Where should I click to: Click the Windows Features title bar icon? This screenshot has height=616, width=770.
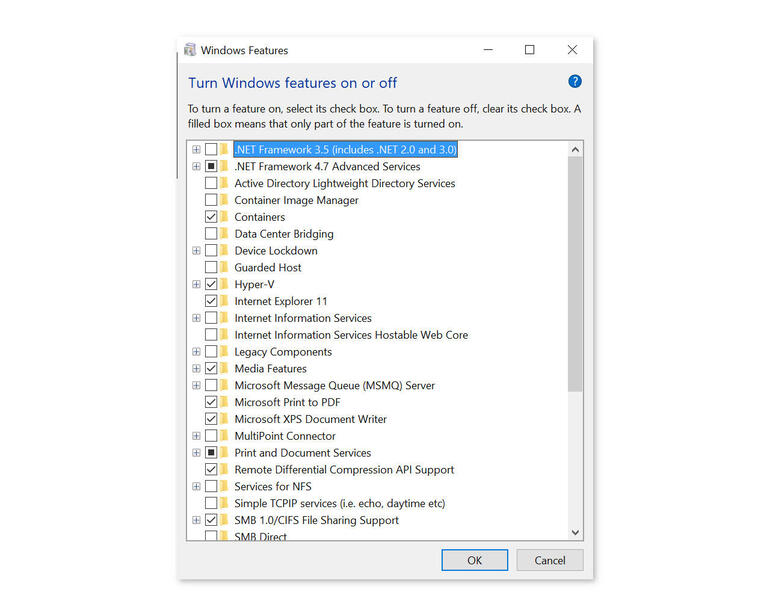tap(190, 50)
